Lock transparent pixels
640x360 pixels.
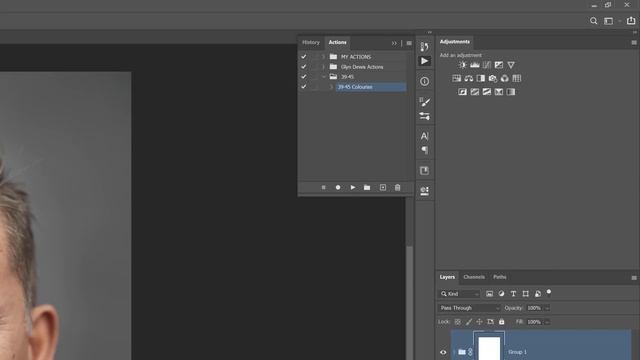[x=458, y=322]
